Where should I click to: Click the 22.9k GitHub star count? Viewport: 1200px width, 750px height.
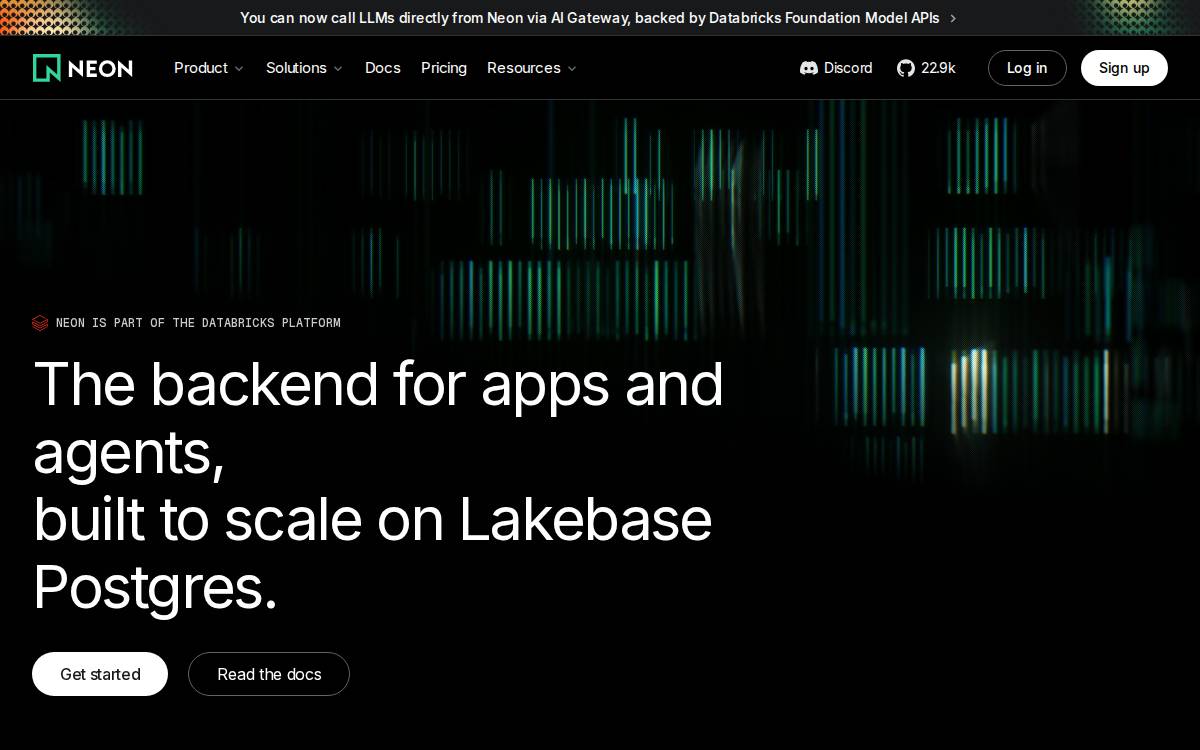tap(938, 68)
